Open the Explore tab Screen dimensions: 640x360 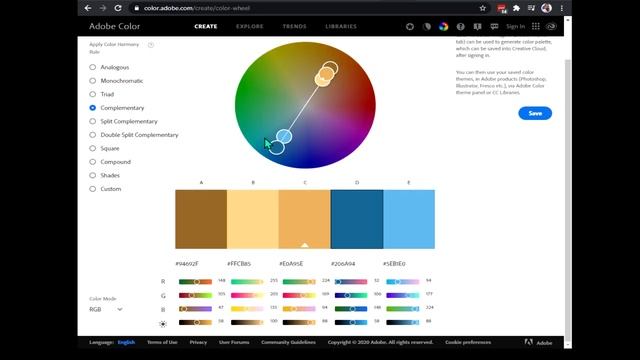[x=250, y=27]
